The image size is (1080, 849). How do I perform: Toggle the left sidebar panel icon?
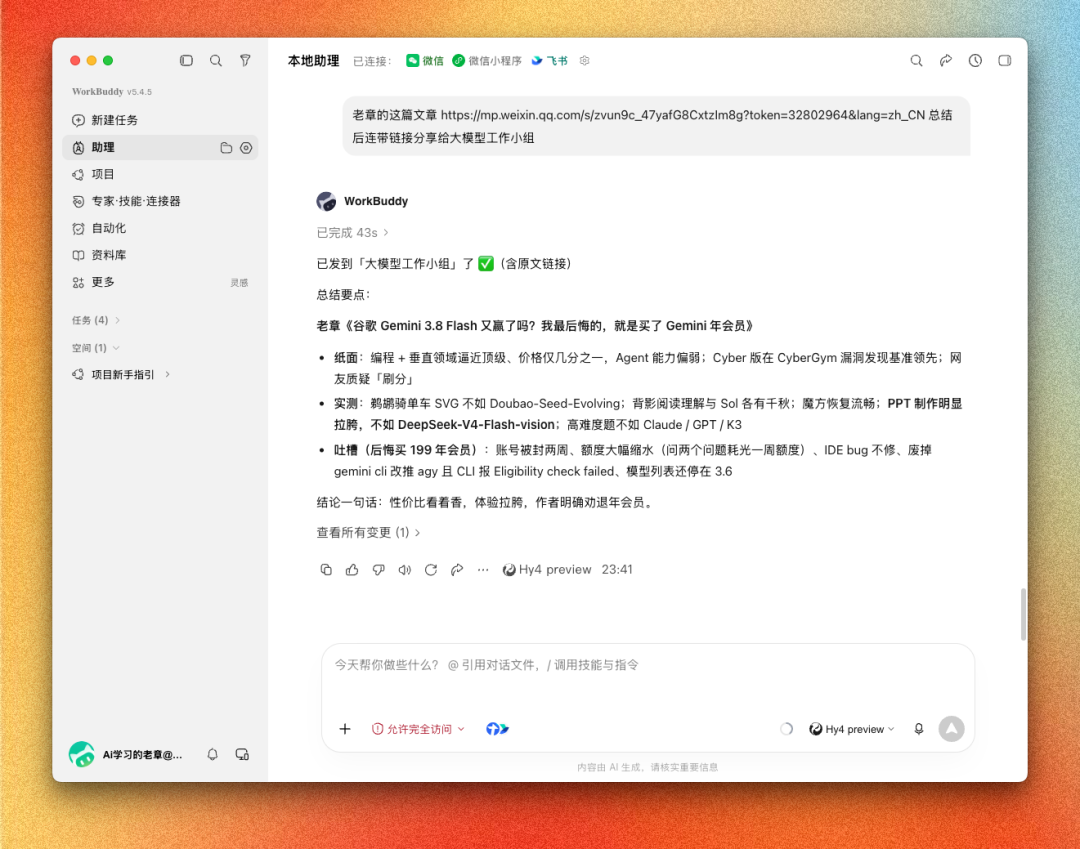click(x=186, y=61)
